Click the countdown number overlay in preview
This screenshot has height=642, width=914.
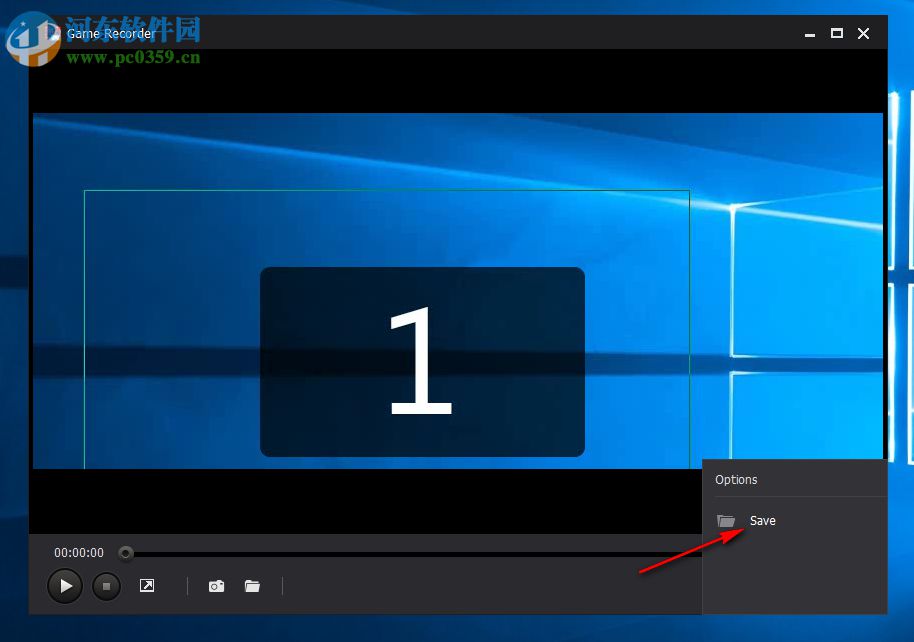(422, 362)
